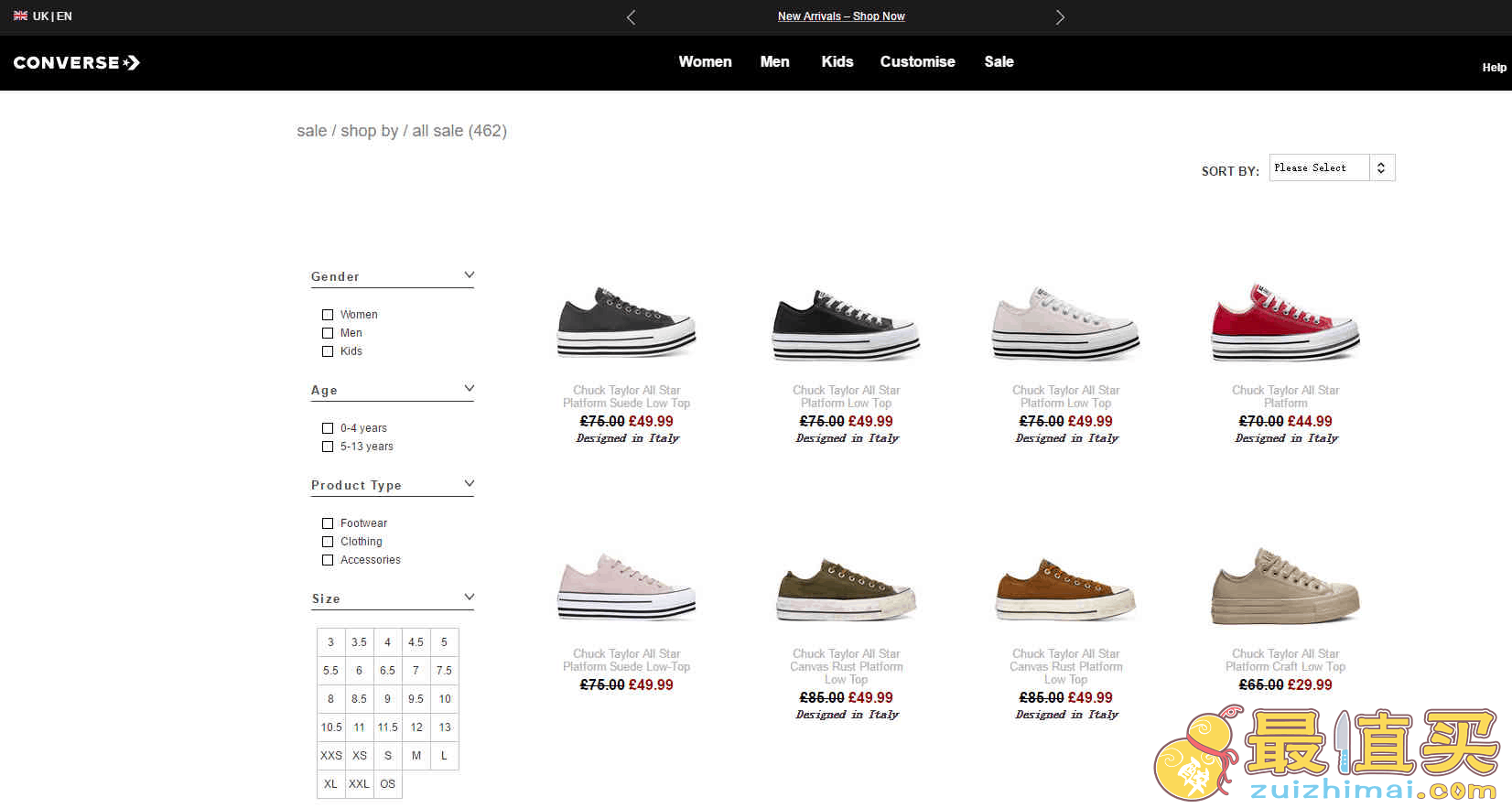Select size XL
Viewport: 1512px width, 808px height.
(x=331, y=784)
